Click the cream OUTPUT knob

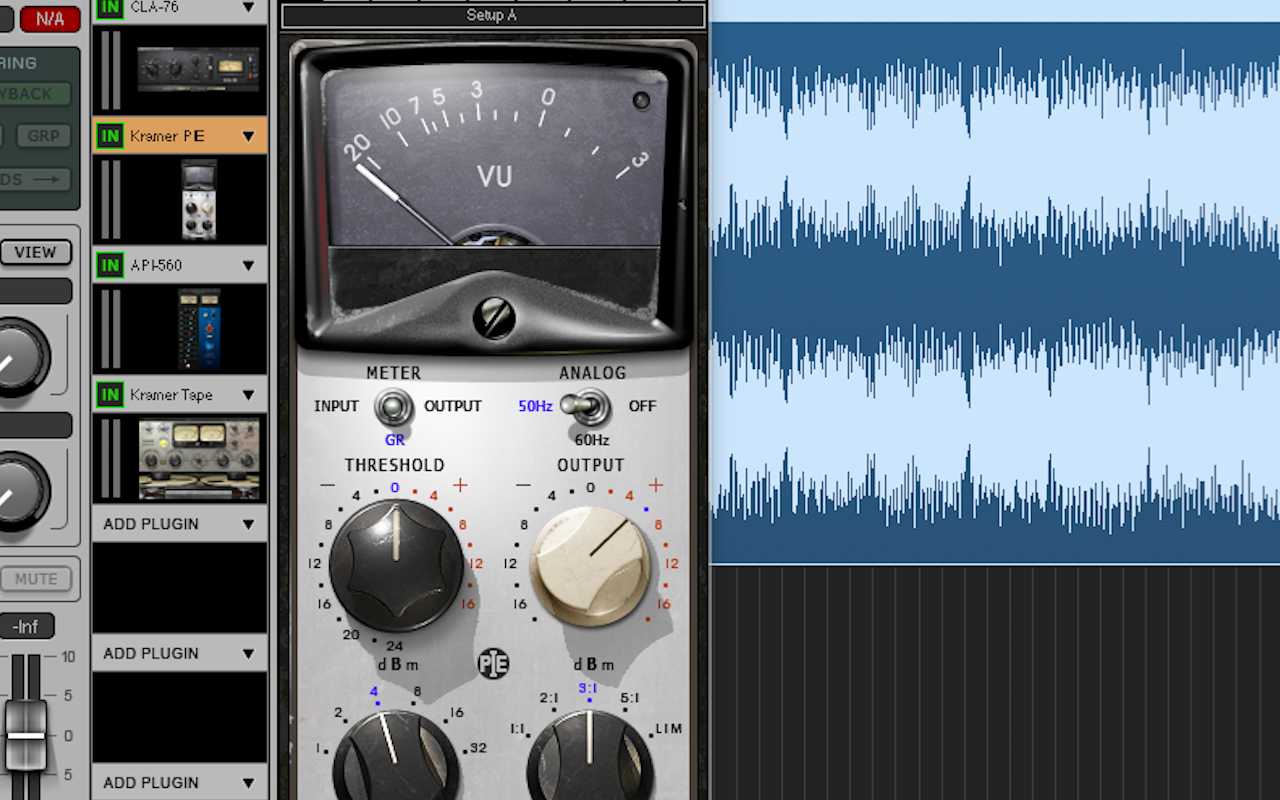coord(590,566)
